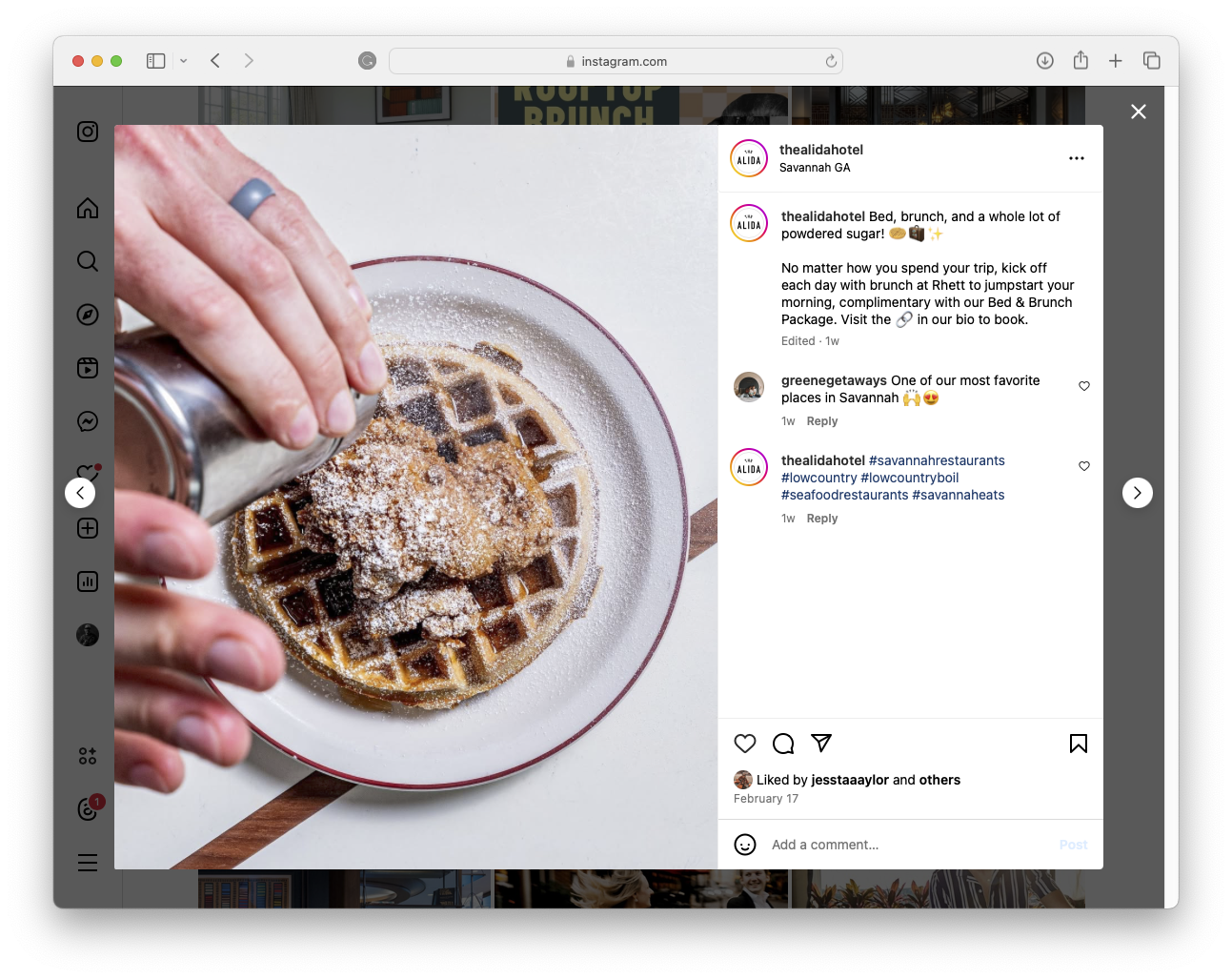Reply to greenegetaways comment

coord(822,421)
